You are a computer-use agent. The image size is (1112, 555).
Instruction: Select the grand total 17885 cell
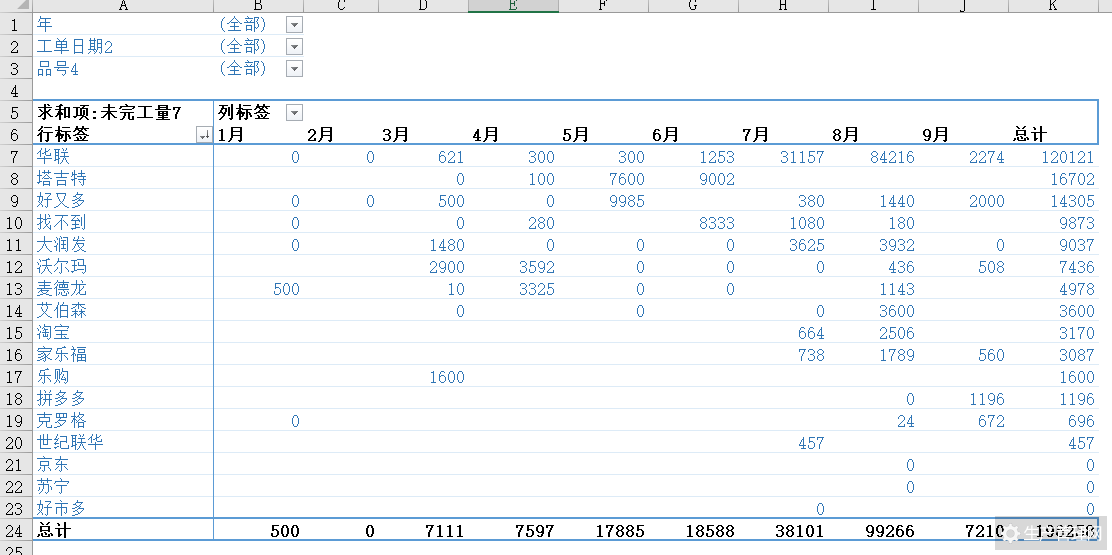click(621, 529)
